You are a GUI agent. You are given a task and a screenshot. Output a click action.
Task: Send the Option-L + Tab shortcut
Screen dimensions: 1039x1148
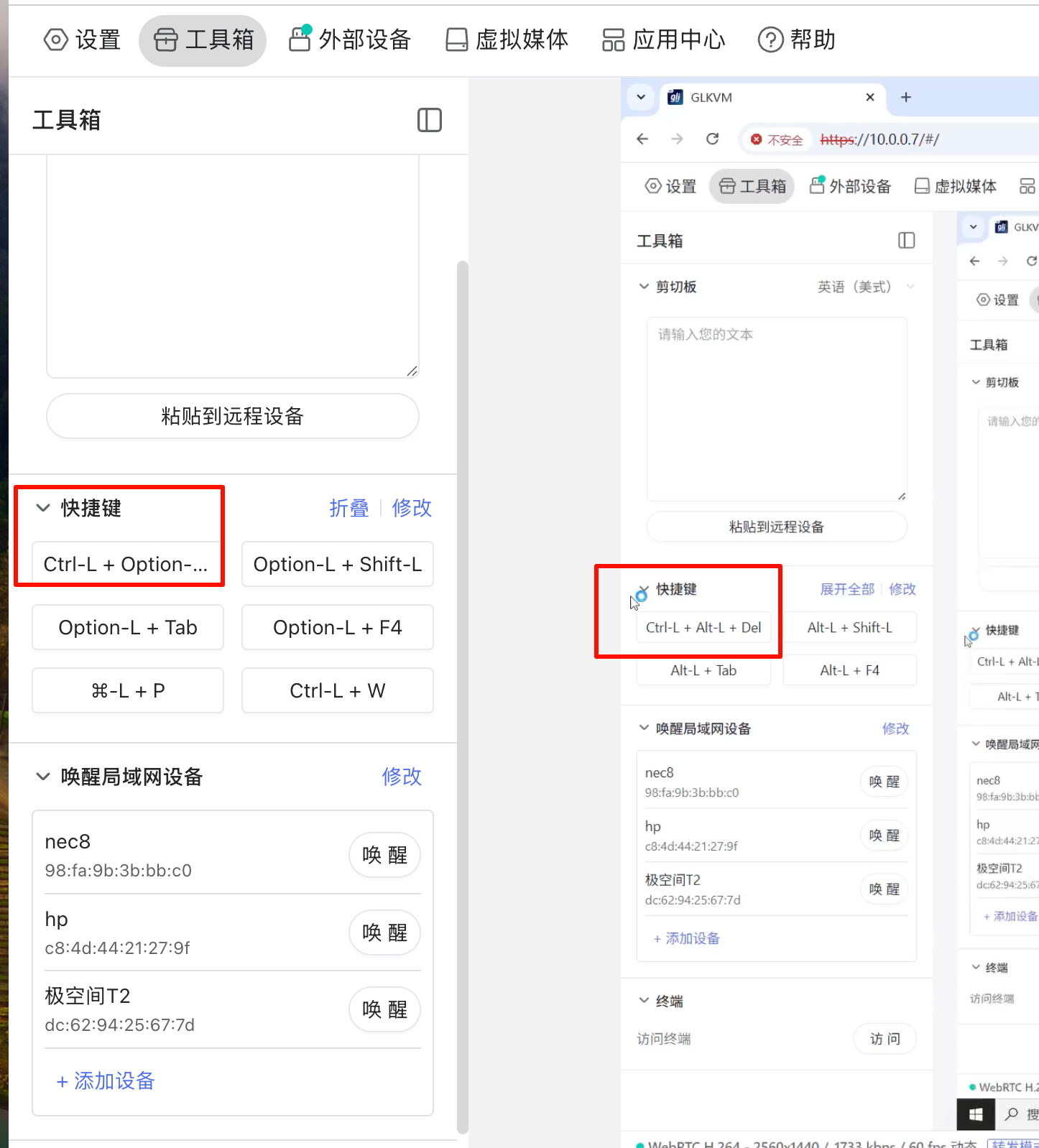point(128,627)
